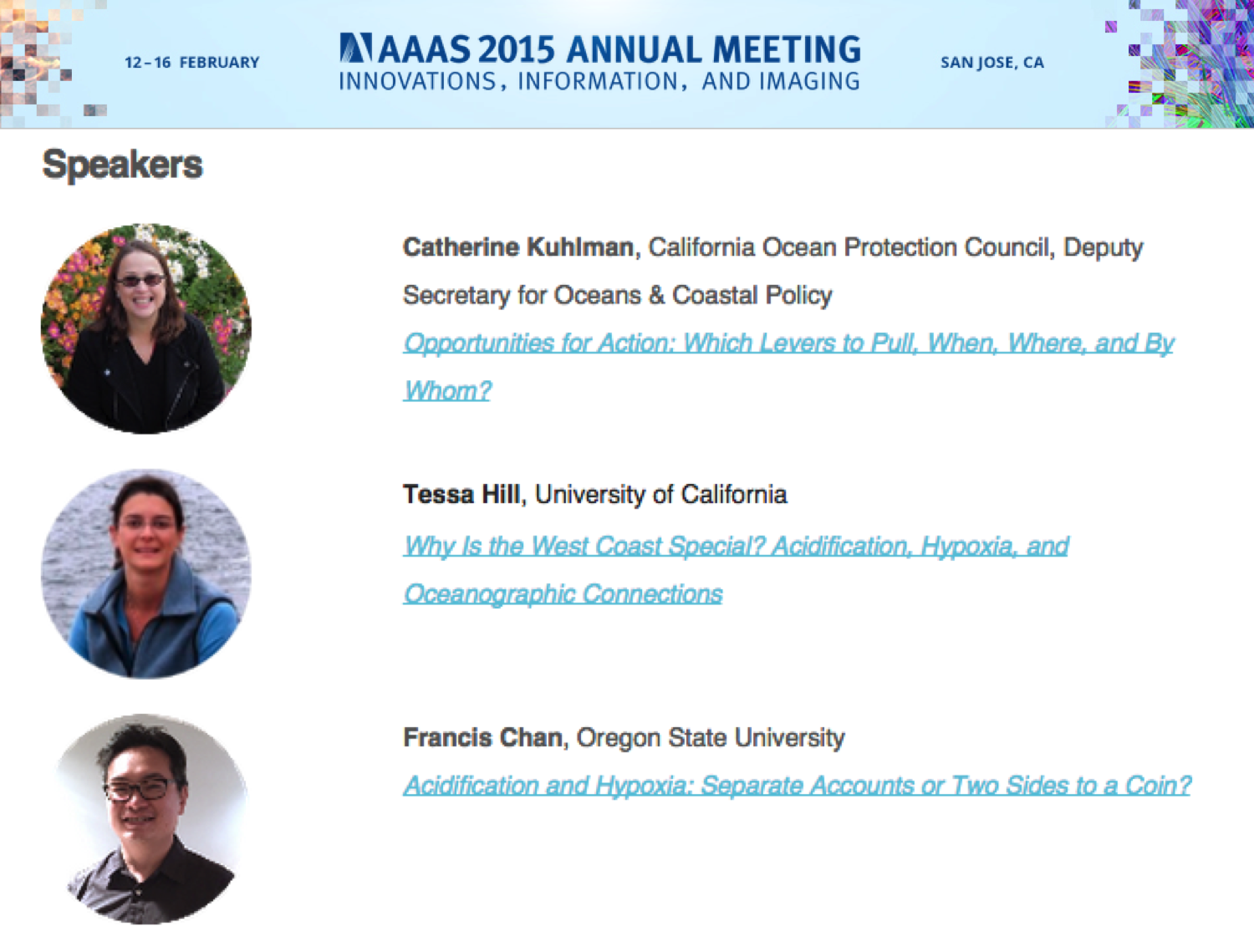
Task: Open the Opportunities for Action talk link
Action: coord(788,367)
